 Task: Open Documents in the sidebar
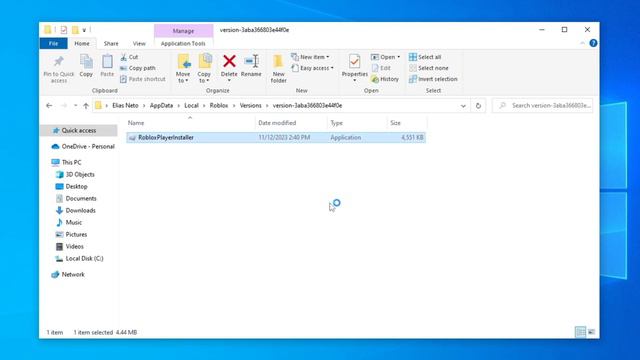coord(76,198)
